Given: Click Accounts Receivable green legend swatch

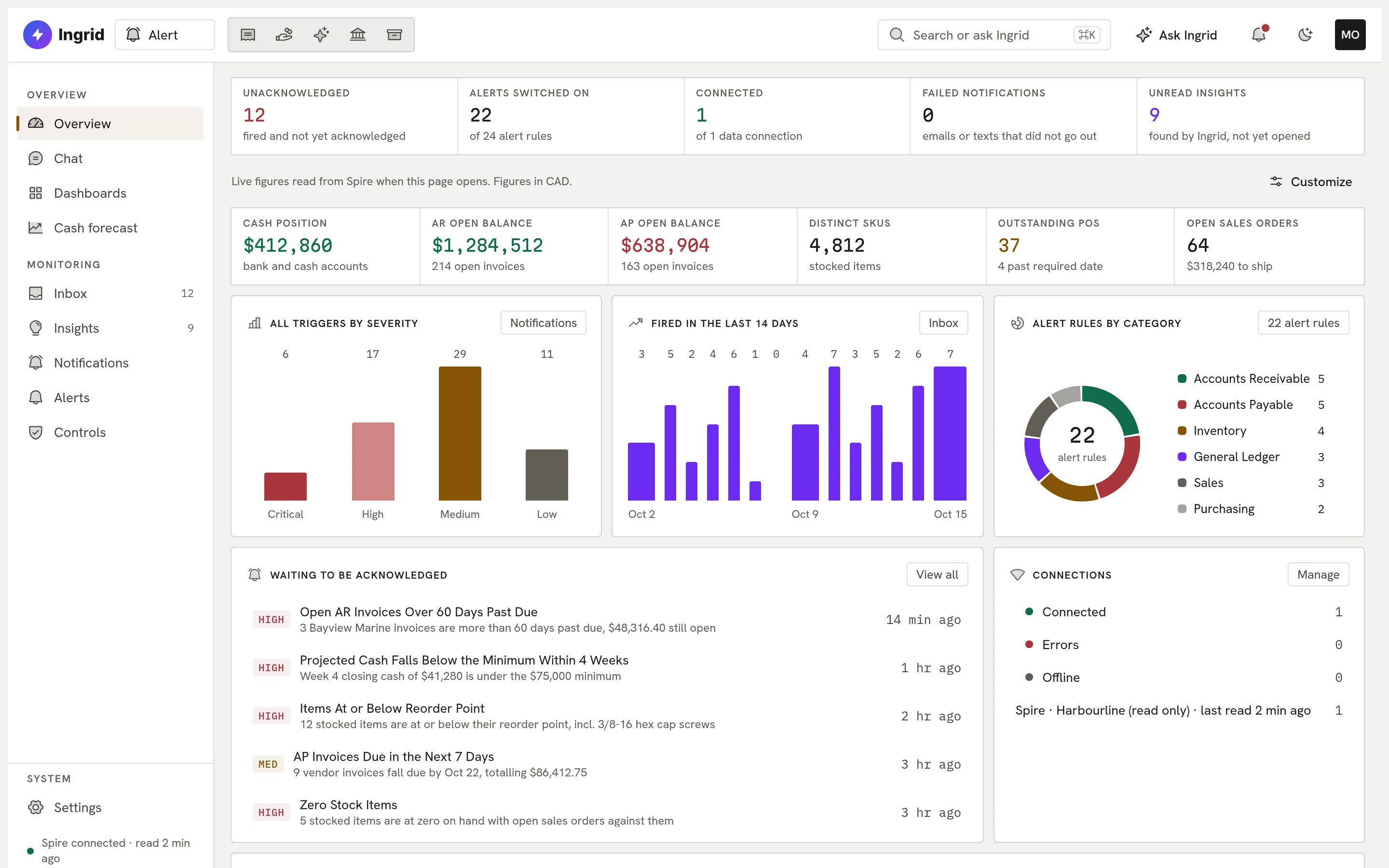Looking at the screenshot, I should (x=1182, y=379).
